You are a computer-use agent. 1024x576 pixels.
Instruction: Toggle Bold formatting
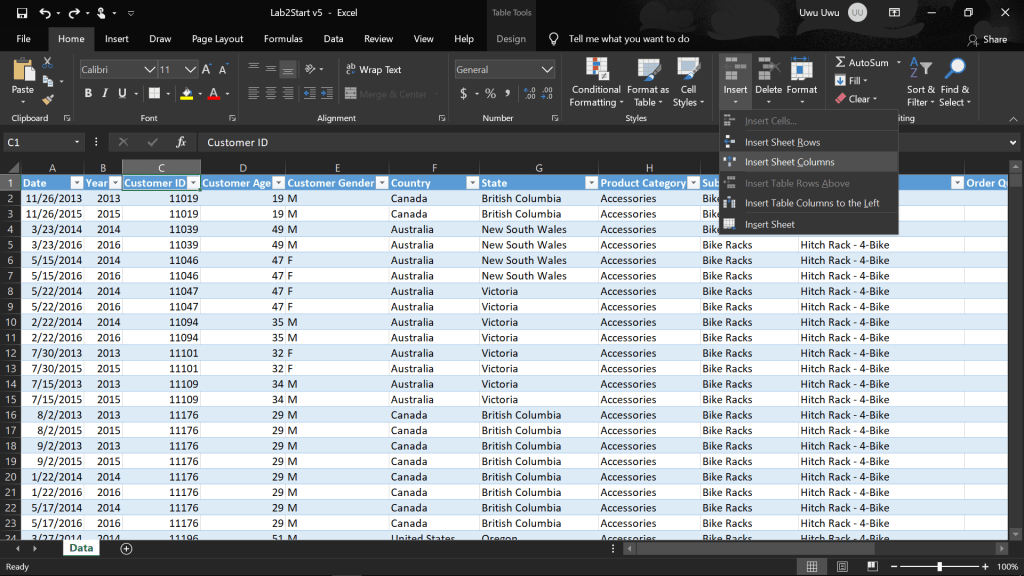(88, 94)
